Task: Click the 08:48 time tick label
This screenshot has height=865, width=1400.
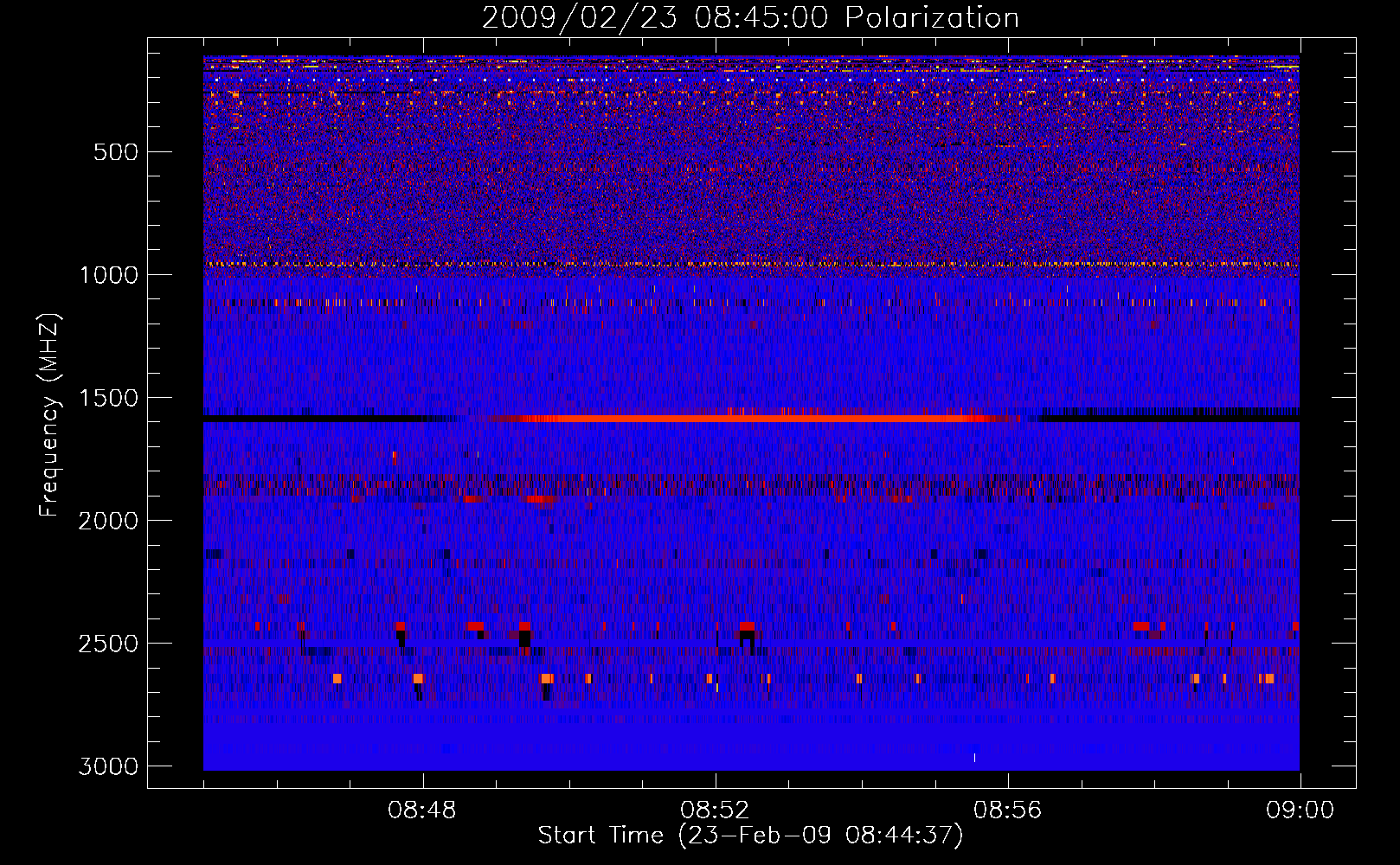Action: click(422, 811)
